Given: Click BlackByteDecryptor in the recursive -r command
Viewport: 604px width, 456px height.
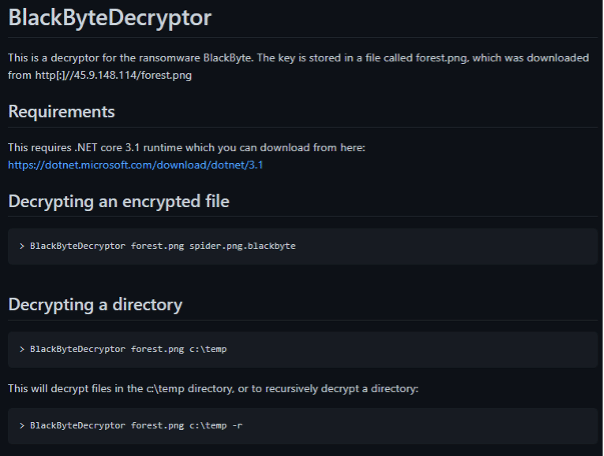Looking at the screenshot, I should pos(78,426).
